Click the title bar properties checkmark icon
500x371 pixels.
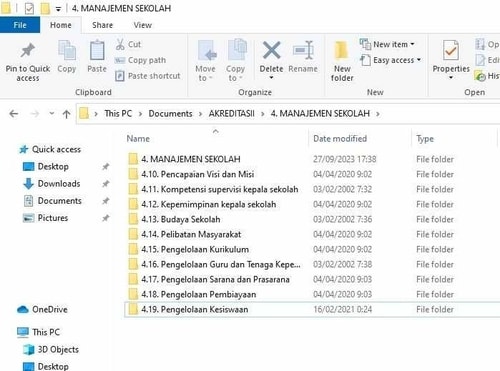click(x=29, y=8)
